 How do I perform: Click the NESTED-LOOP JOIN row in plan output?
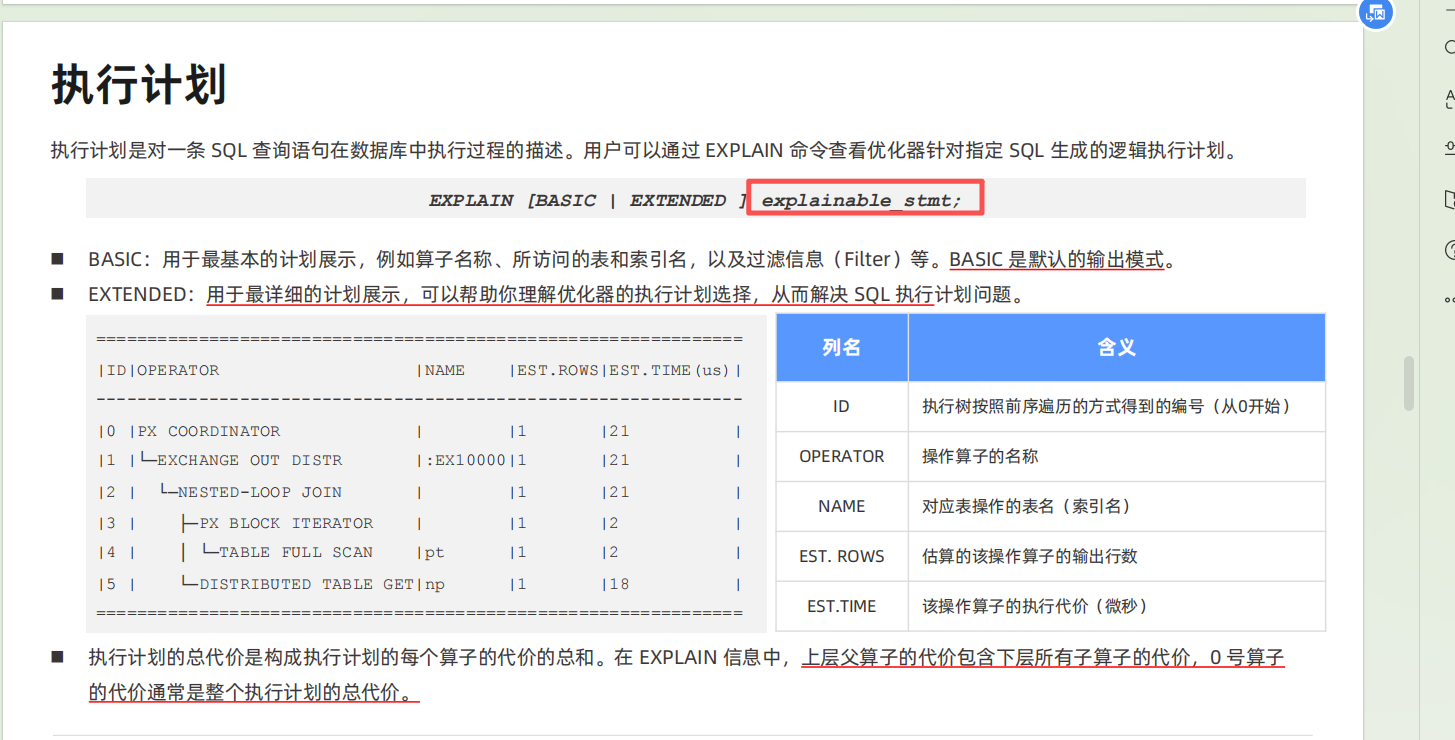[x=258, y=492]
